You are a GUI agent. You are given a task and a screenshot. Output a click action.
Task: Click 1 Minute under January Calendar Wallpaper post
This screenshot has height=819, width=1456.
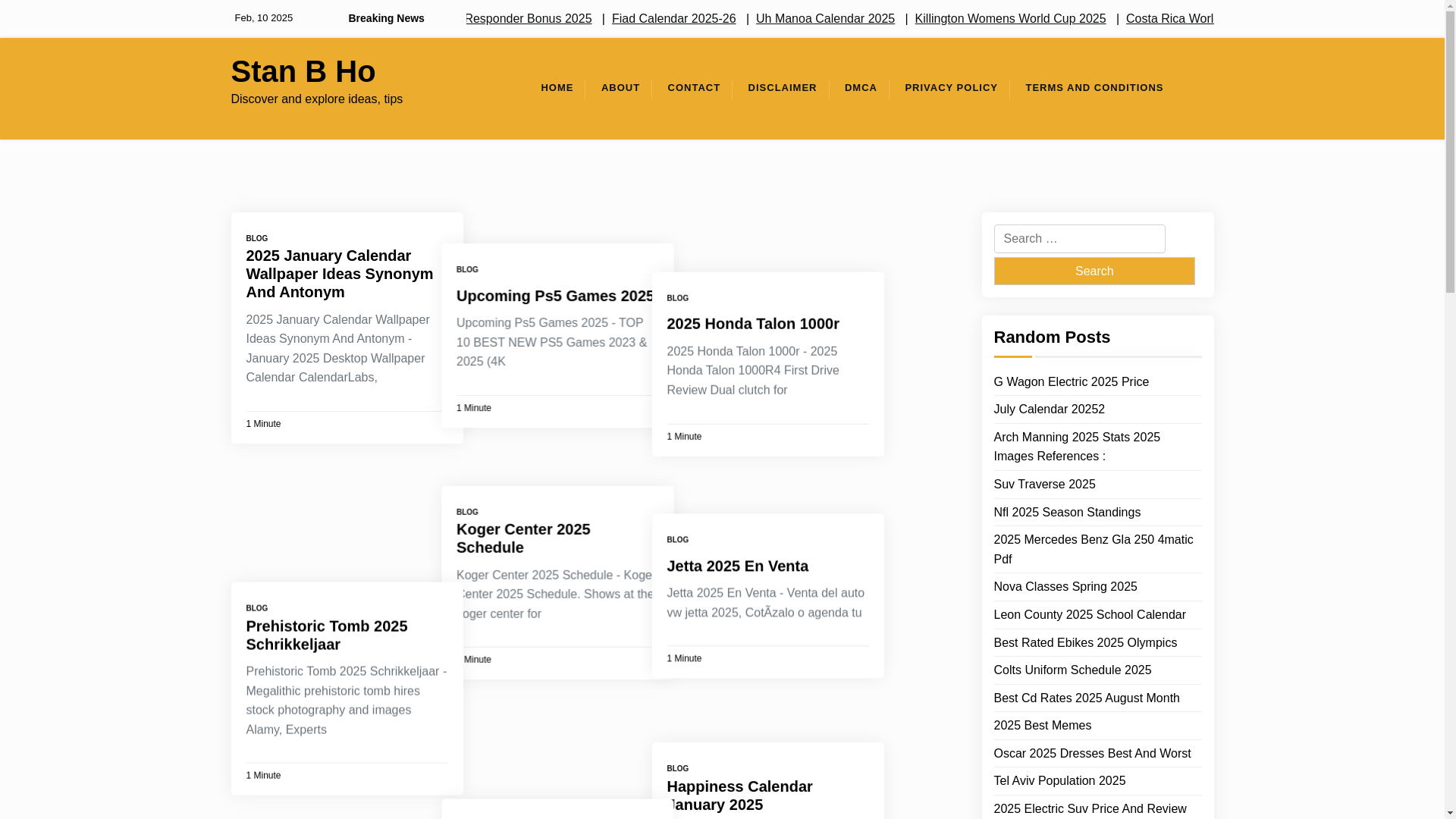263,424
